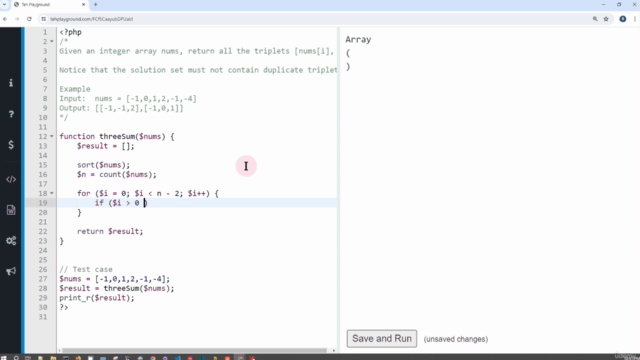Reload the page with refresh icon
Screen dimensions: 640x360
pyautogui.click(x=29, y=19)
